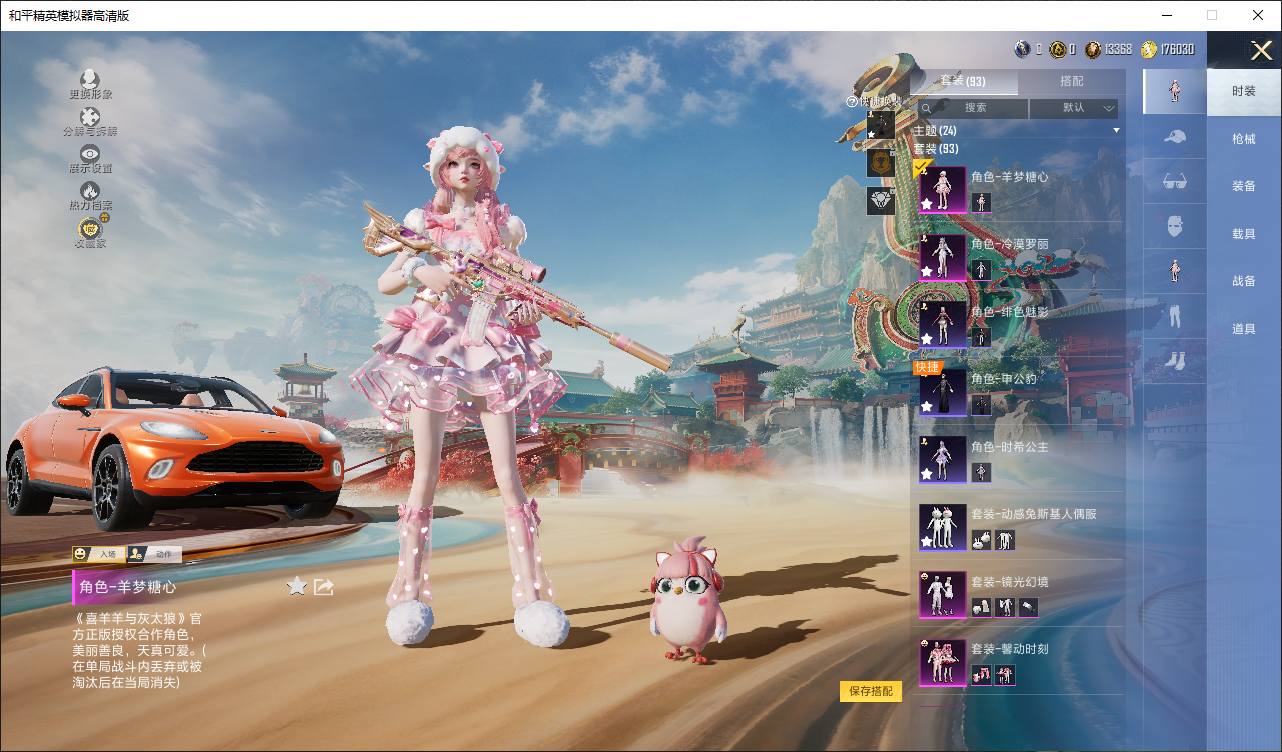Select the 动作 action tag
The width and height of the screenshot is (1282, 752).
[154, 554]
